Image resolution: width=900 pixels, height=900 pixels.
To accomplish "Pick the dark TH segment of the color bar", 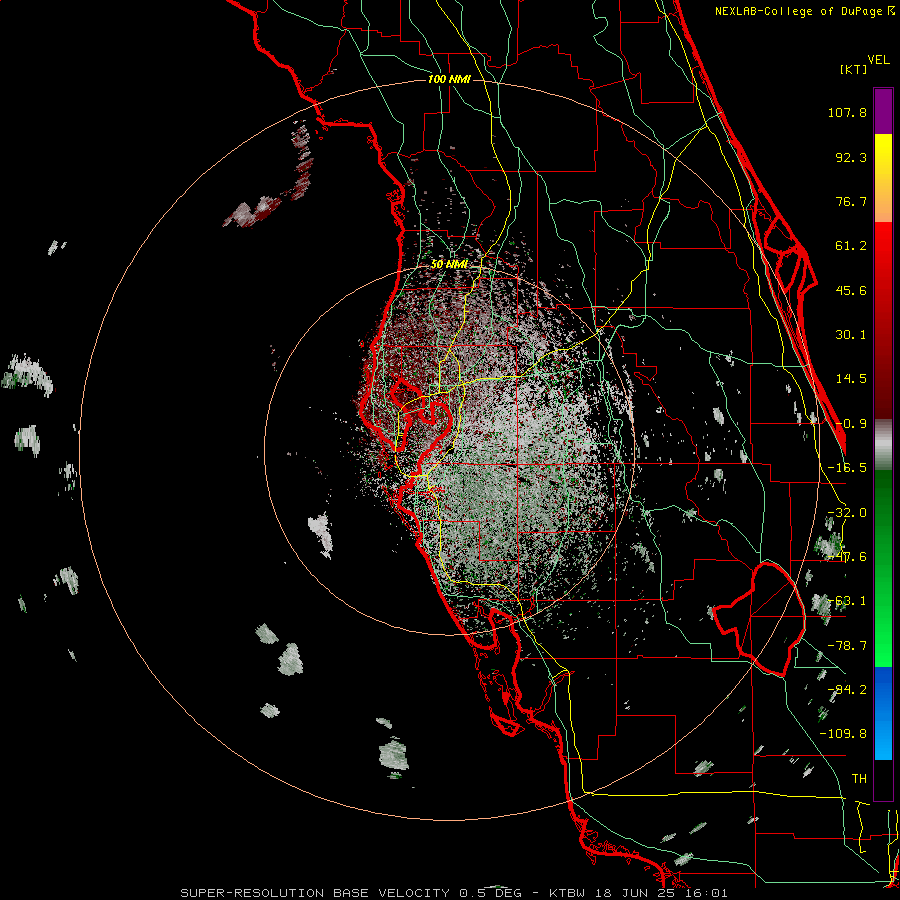I will pos(883,779).
